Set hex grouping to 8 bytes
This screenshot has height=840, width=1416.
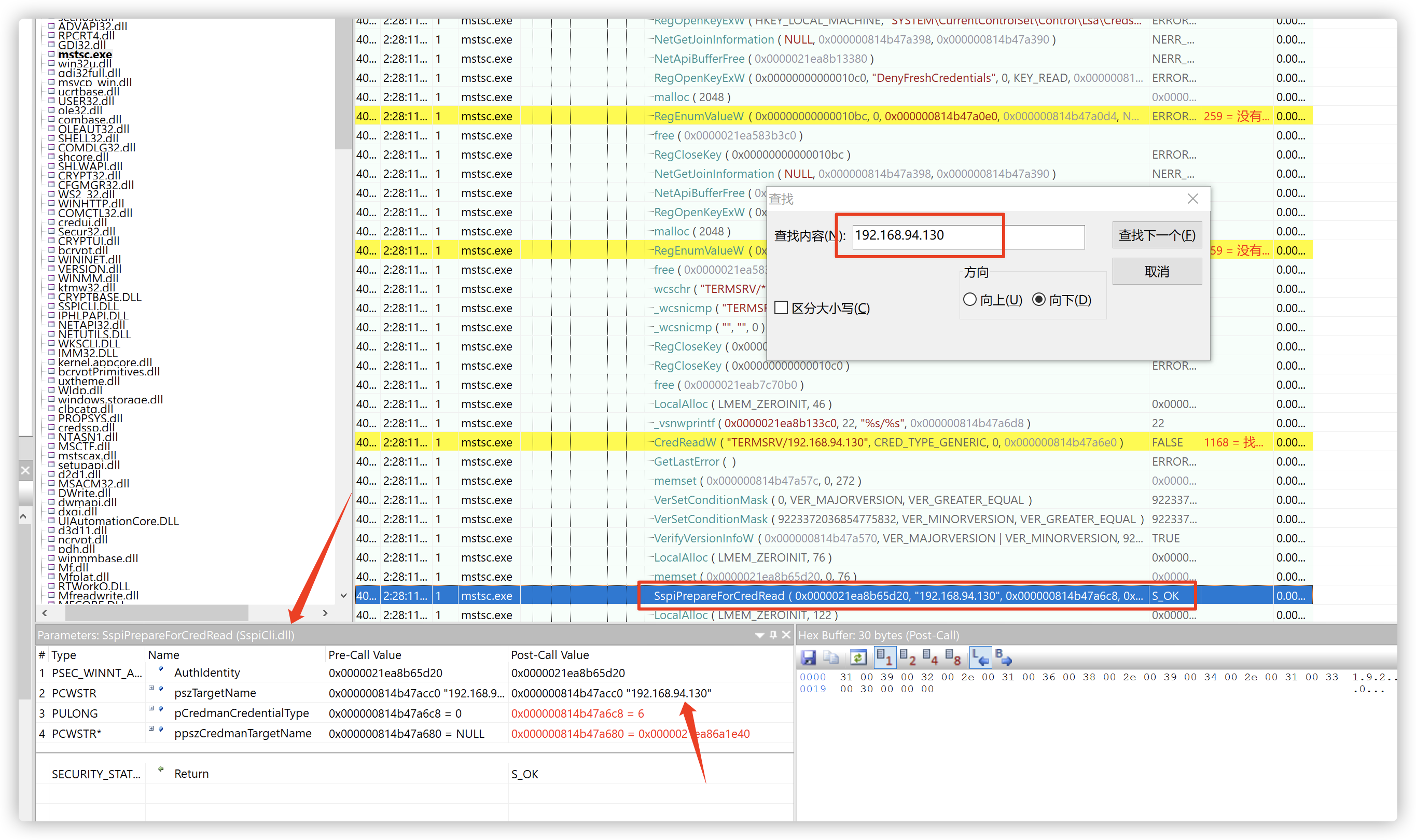(952, 657)
